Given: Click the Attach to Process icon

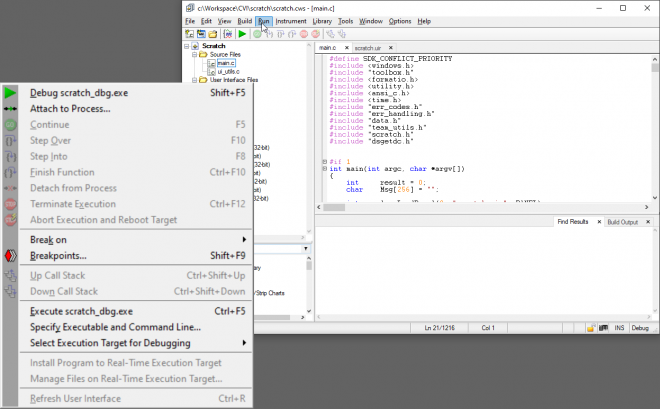Looking at the screenshot, I should (x=11, y=108).
